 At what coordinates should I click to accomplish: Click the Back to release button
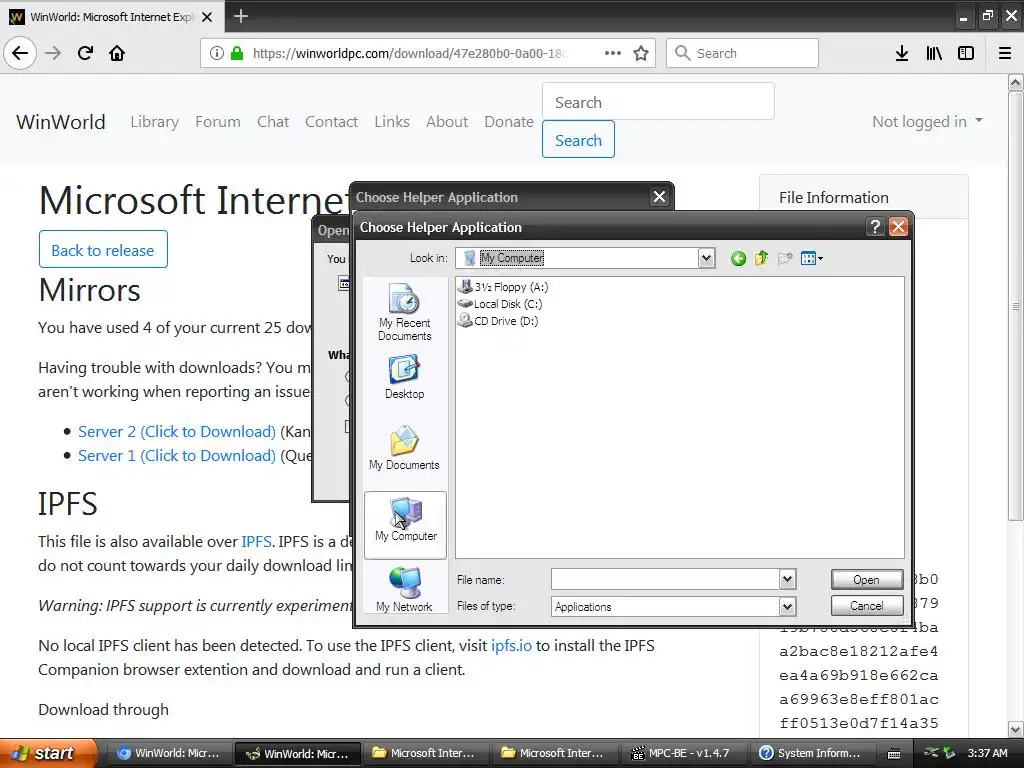pyautogui.click(x=103, y=249)
